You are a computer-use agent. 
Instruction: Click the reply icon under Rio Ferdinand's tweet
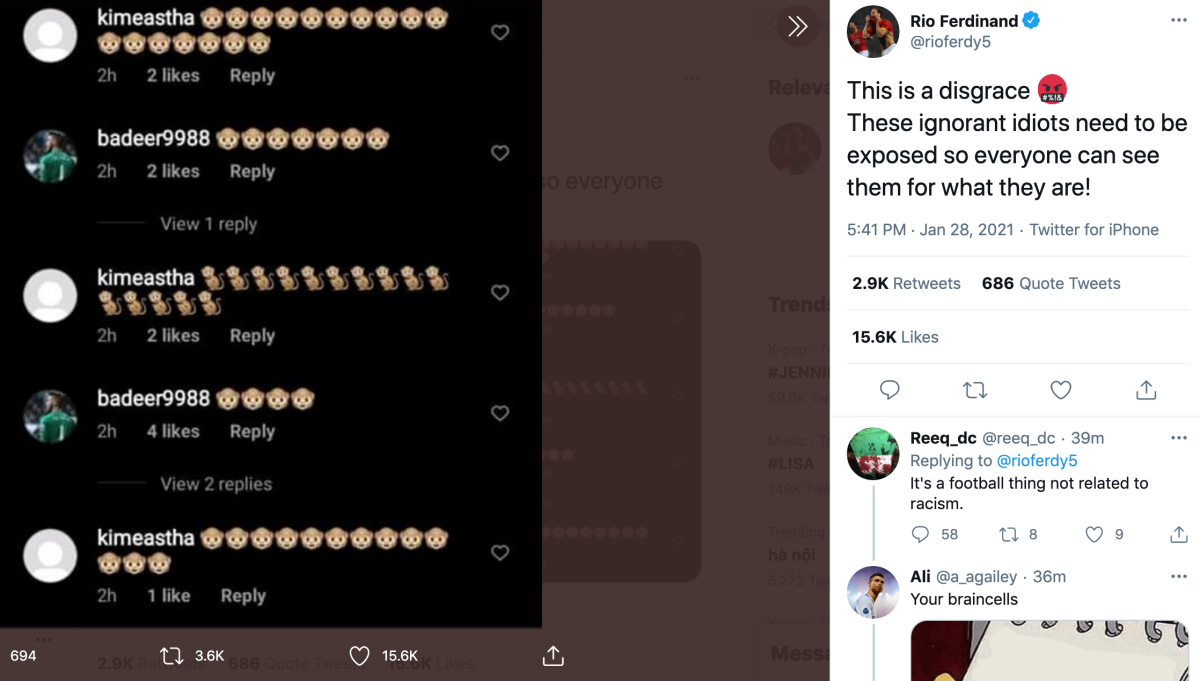889,390
